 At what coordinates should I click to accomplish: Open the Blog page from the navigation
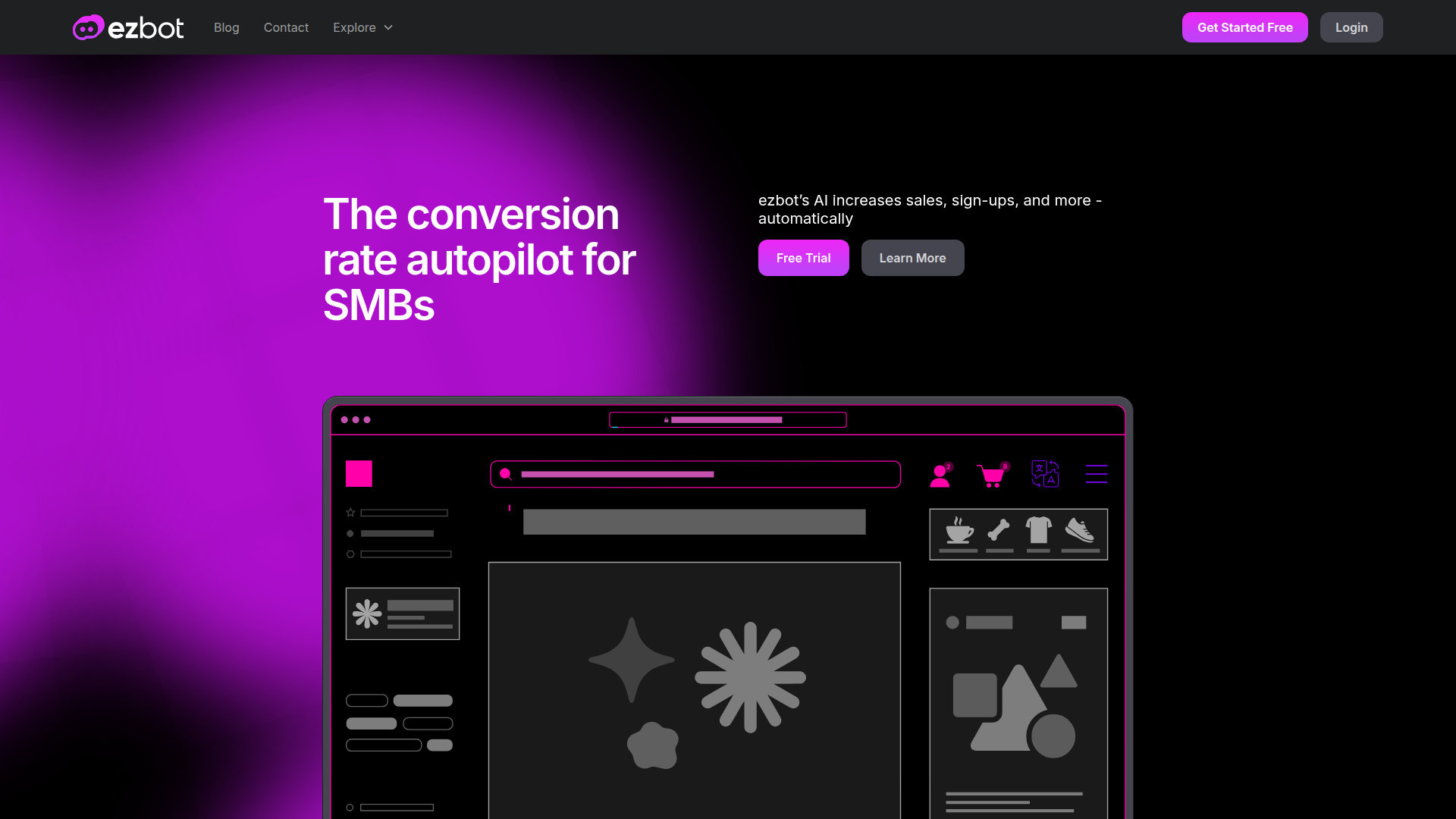tap(226, 27)
